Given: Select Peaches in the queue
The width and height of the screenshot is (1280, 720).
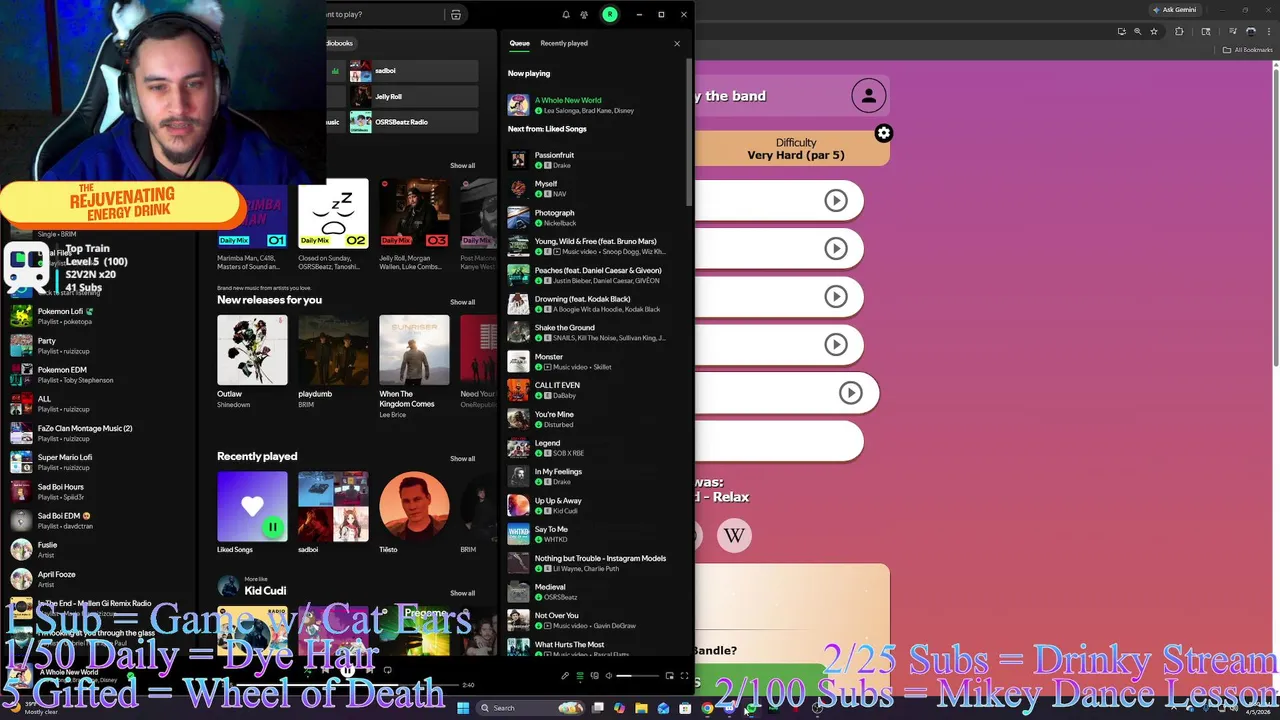Looking at the screenshot, I should coord(595,275).
